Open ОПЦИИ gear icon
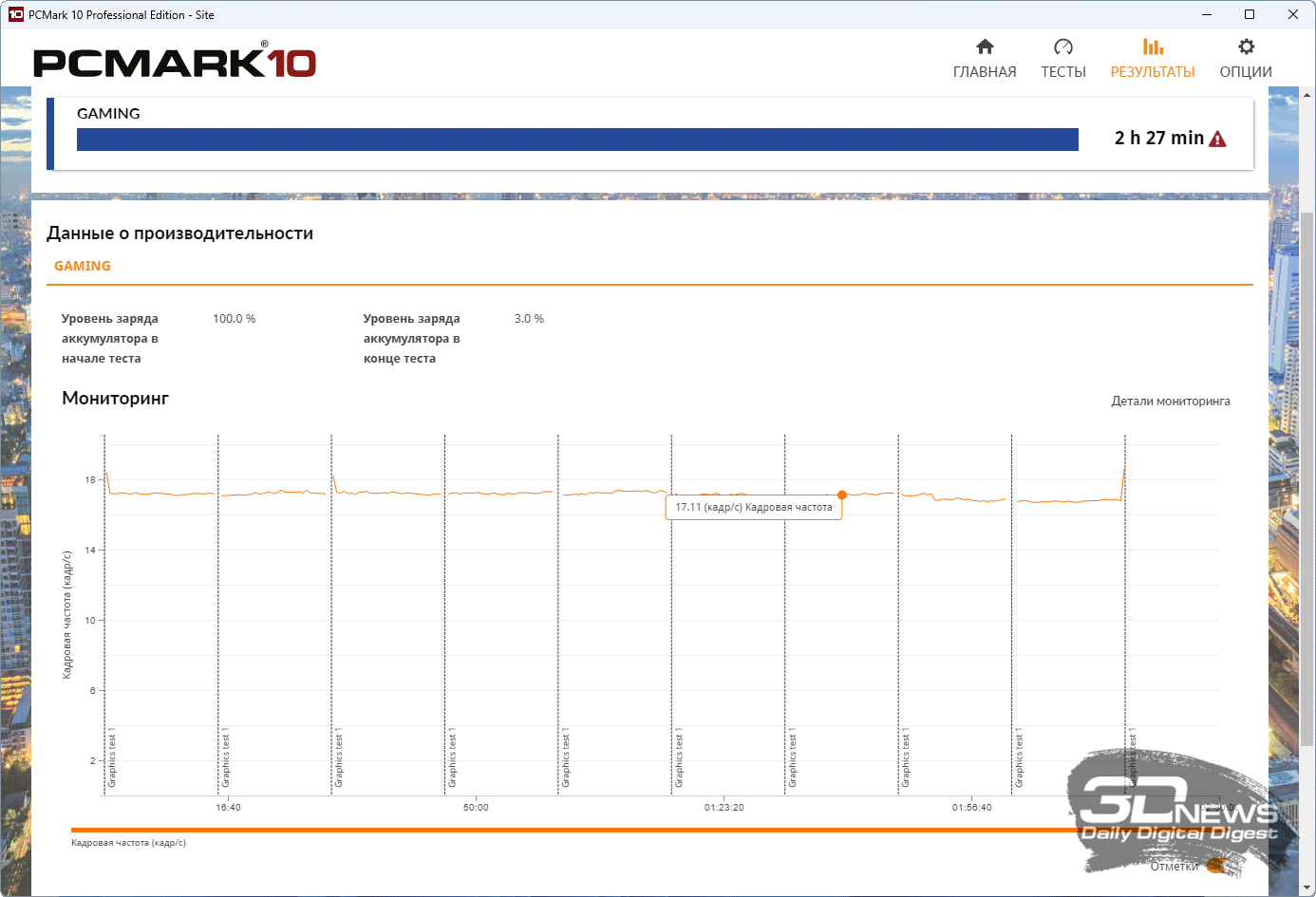1316x897 pixels. (1246, 47)
